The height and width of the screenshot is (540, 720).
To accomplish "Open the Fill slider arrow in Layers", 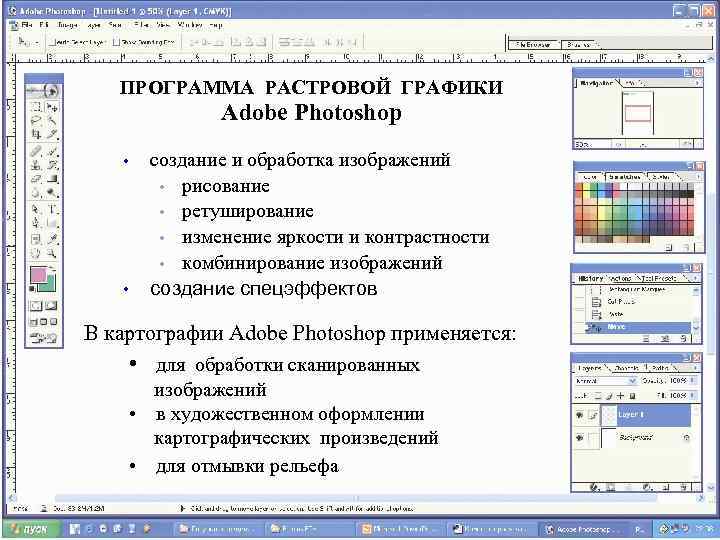I will (x=693, y=395).
